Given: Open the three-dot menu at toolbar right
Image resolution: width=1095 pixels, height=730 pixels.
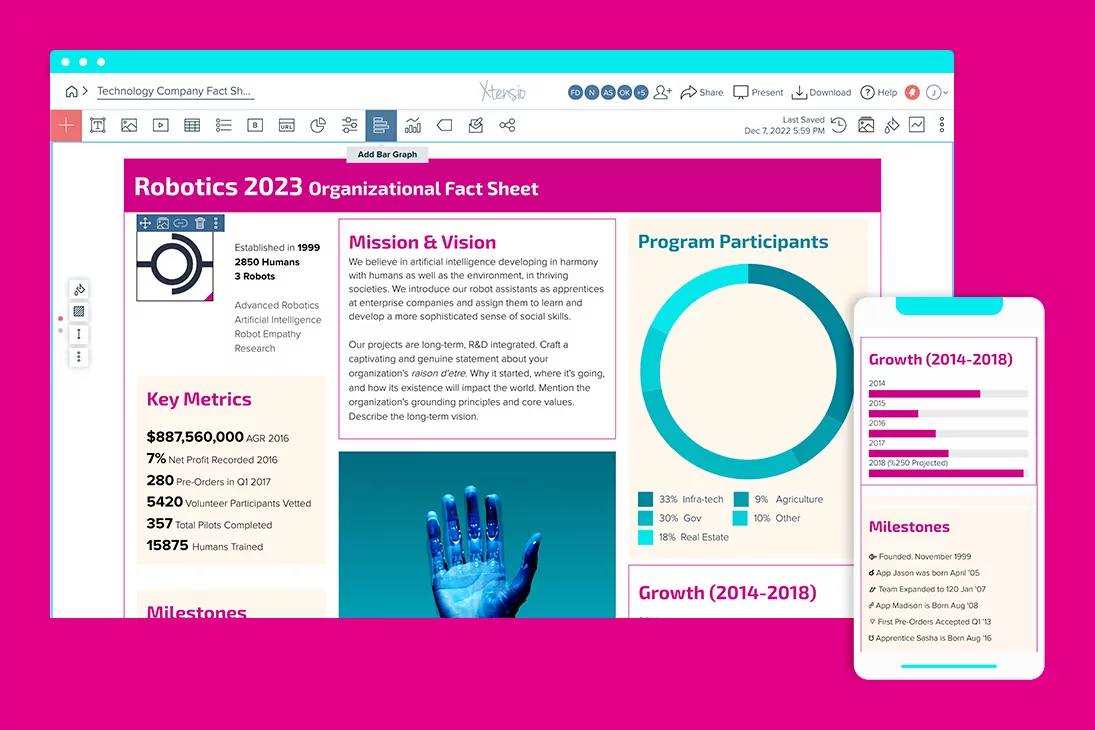Looking at the screenshot, I should click(942, 125).
